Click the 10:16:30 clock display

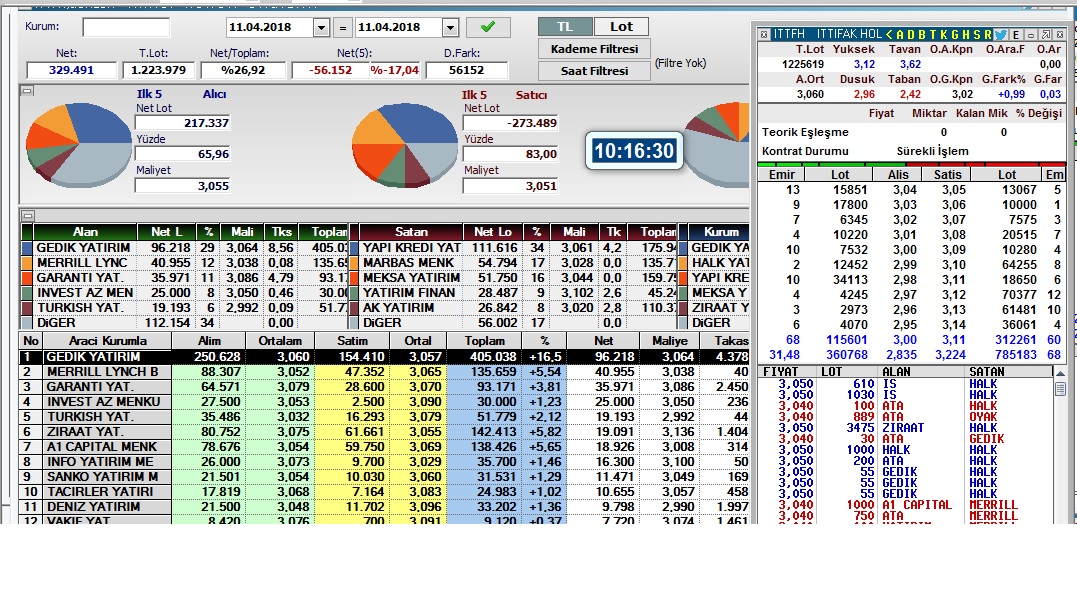(634, 151)
